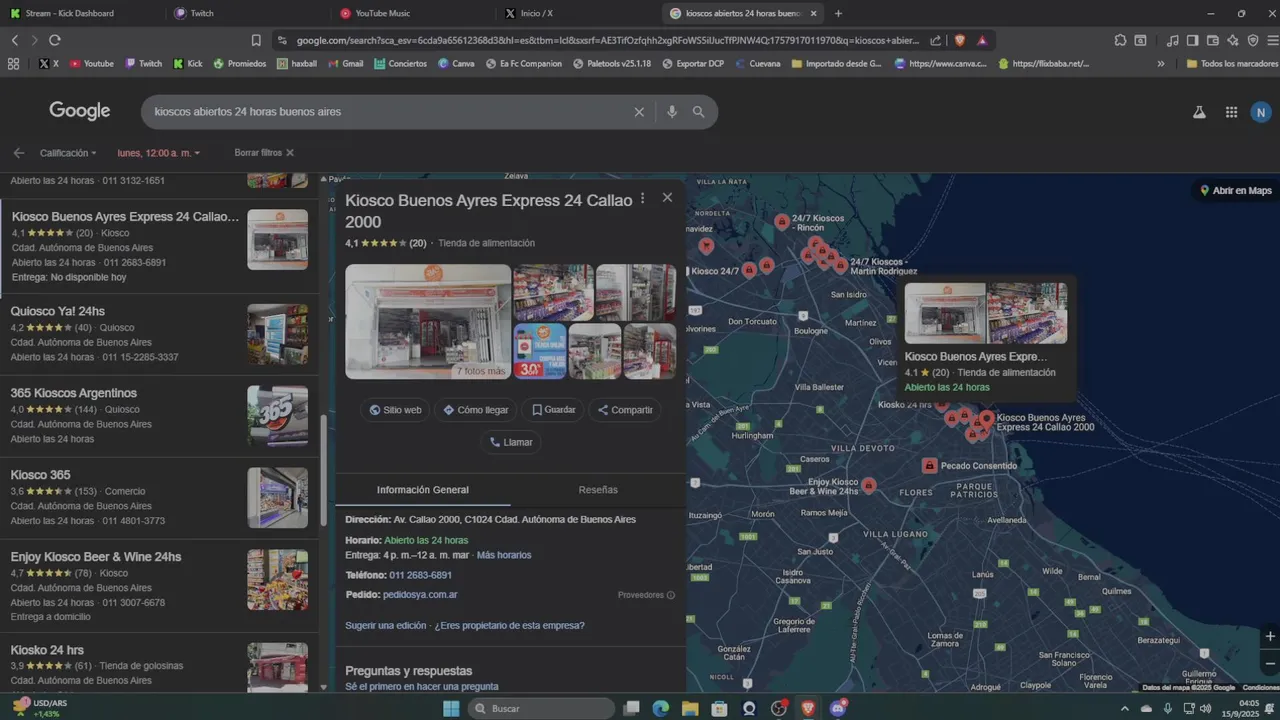Screen dimensions: 1280x720
Task: Open the lunes, 12:00 a. m. dropdown
Action: (x=159, y=153)
